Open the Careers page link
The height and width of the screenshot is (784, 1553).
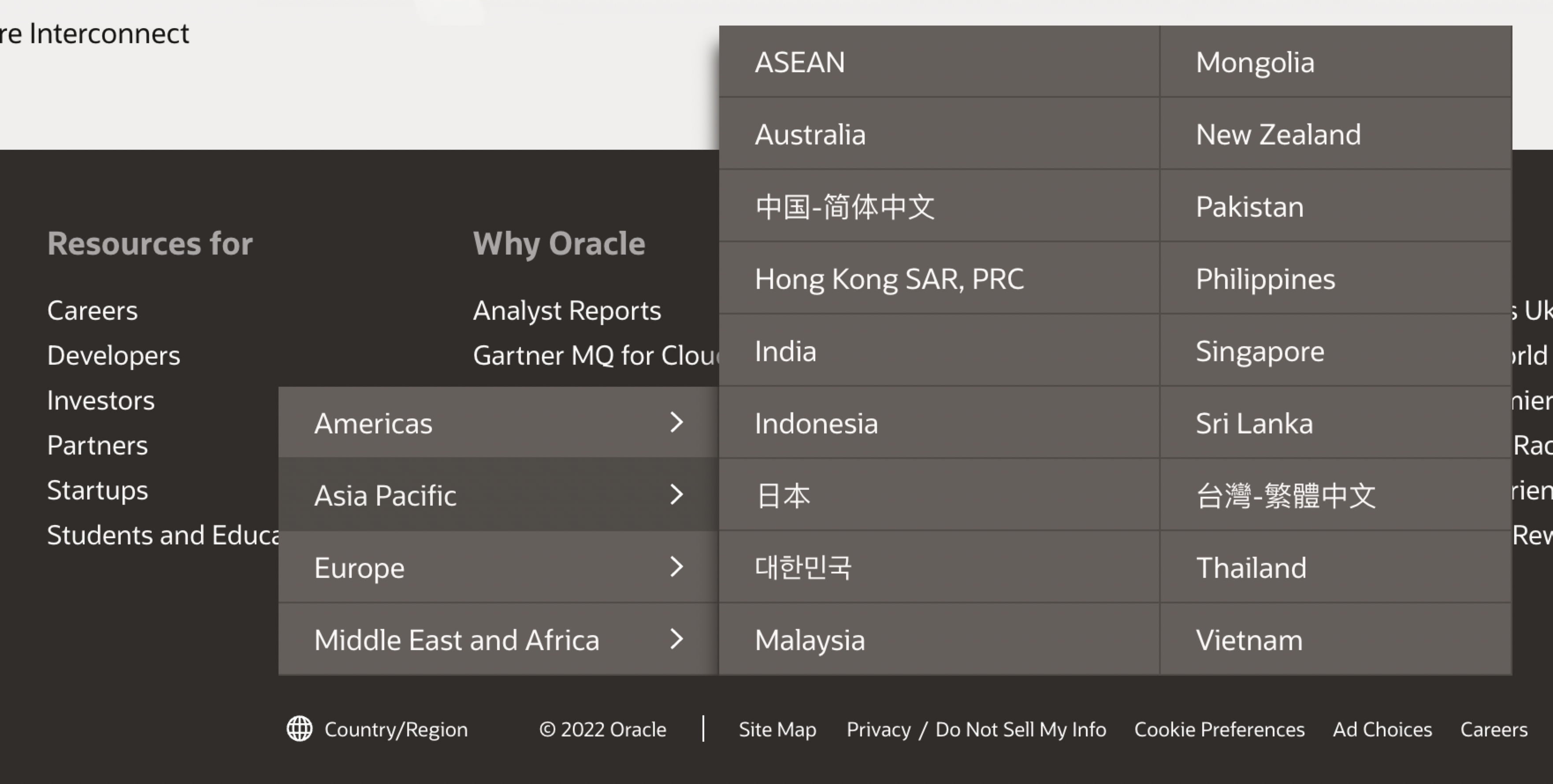92,311
